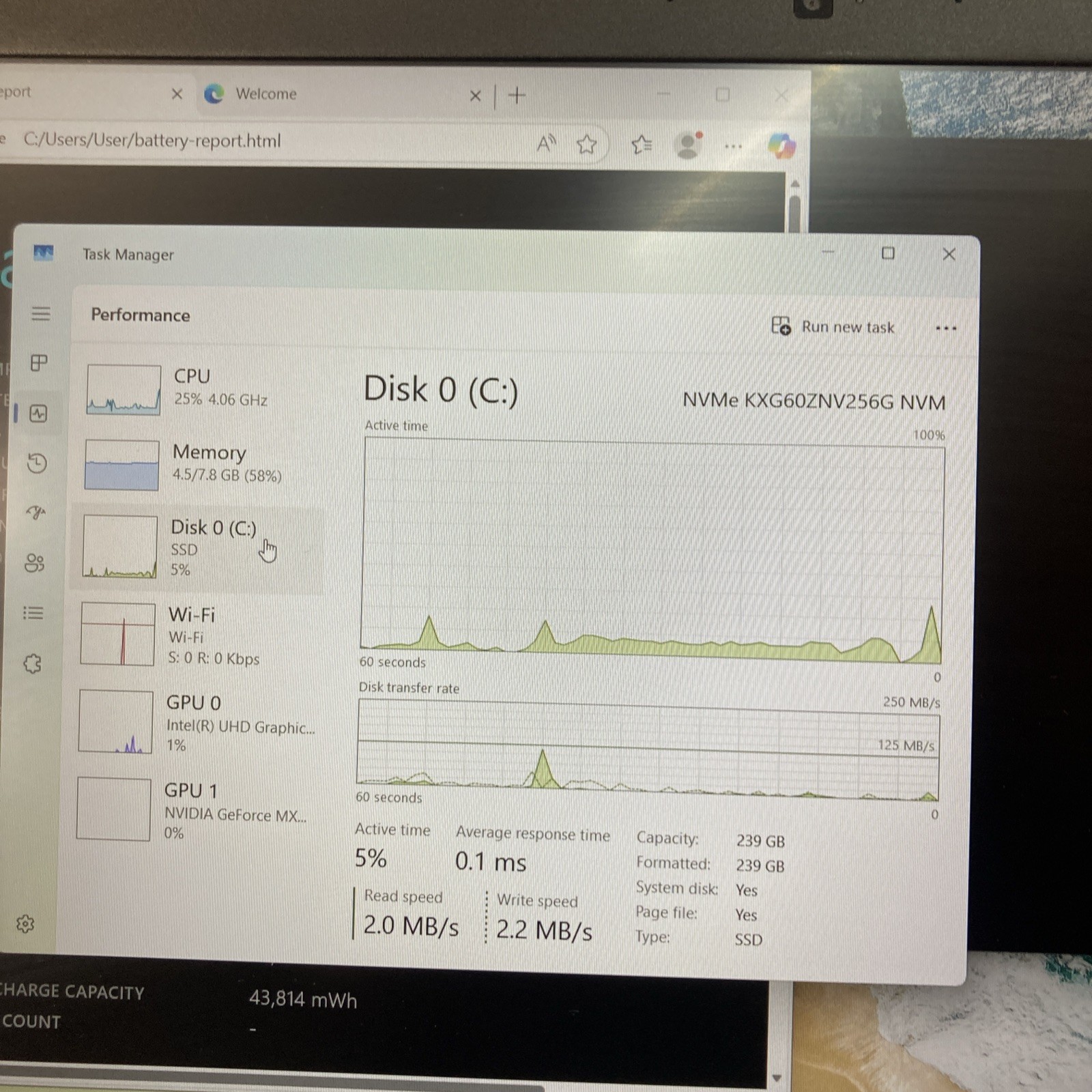Open Processes page in Task Manager sidebar

pos(40,362)
